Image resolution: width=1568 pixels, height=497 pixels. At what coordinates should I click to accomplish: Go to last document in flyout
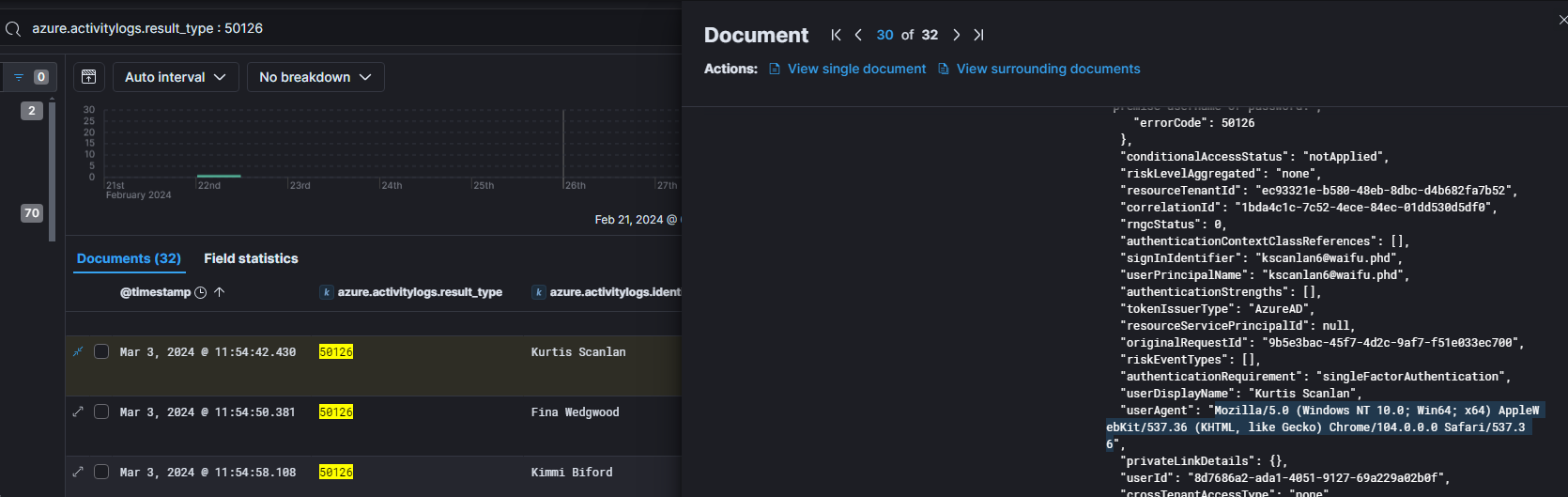click(x=978, y=35)
